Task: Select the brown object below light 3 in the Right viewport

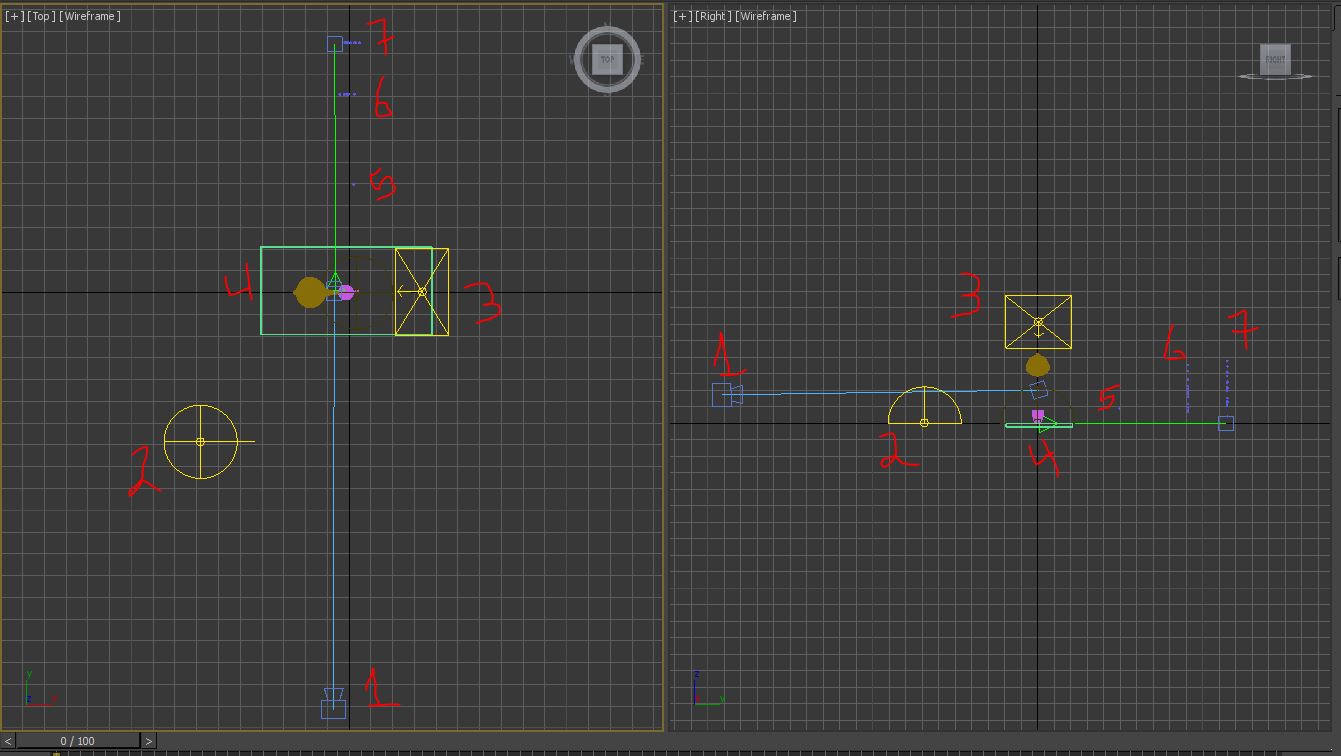Action: 1037,365
